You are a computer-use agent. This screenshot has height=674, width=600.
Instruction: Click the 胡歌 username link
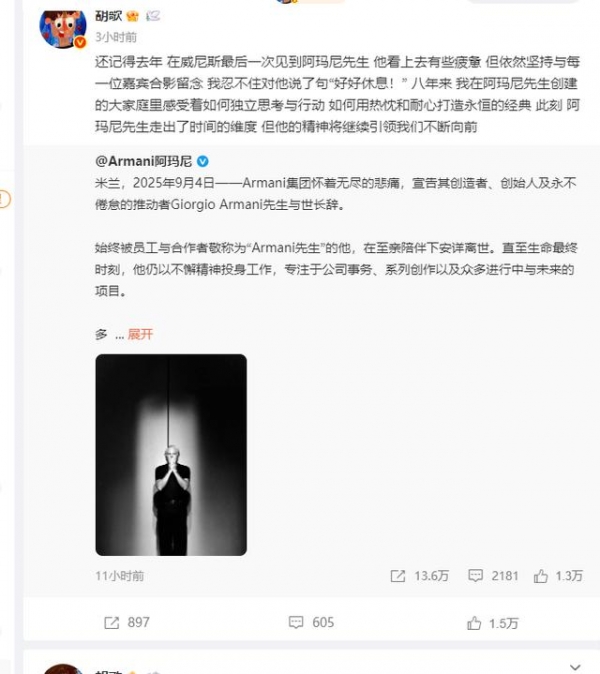108,16
